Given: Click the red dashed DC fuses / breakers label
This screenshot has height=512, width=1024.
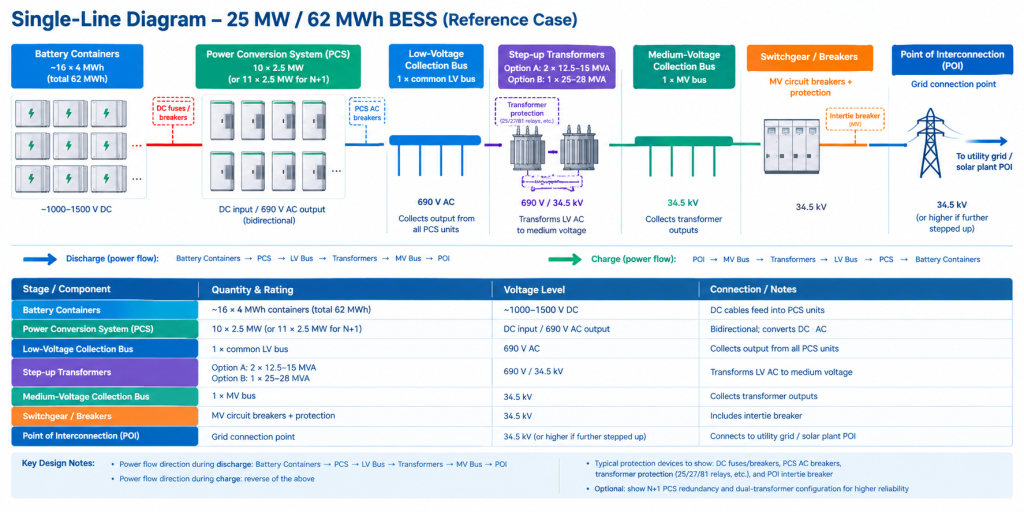Looking at the screenshot, I should point(172,112).
